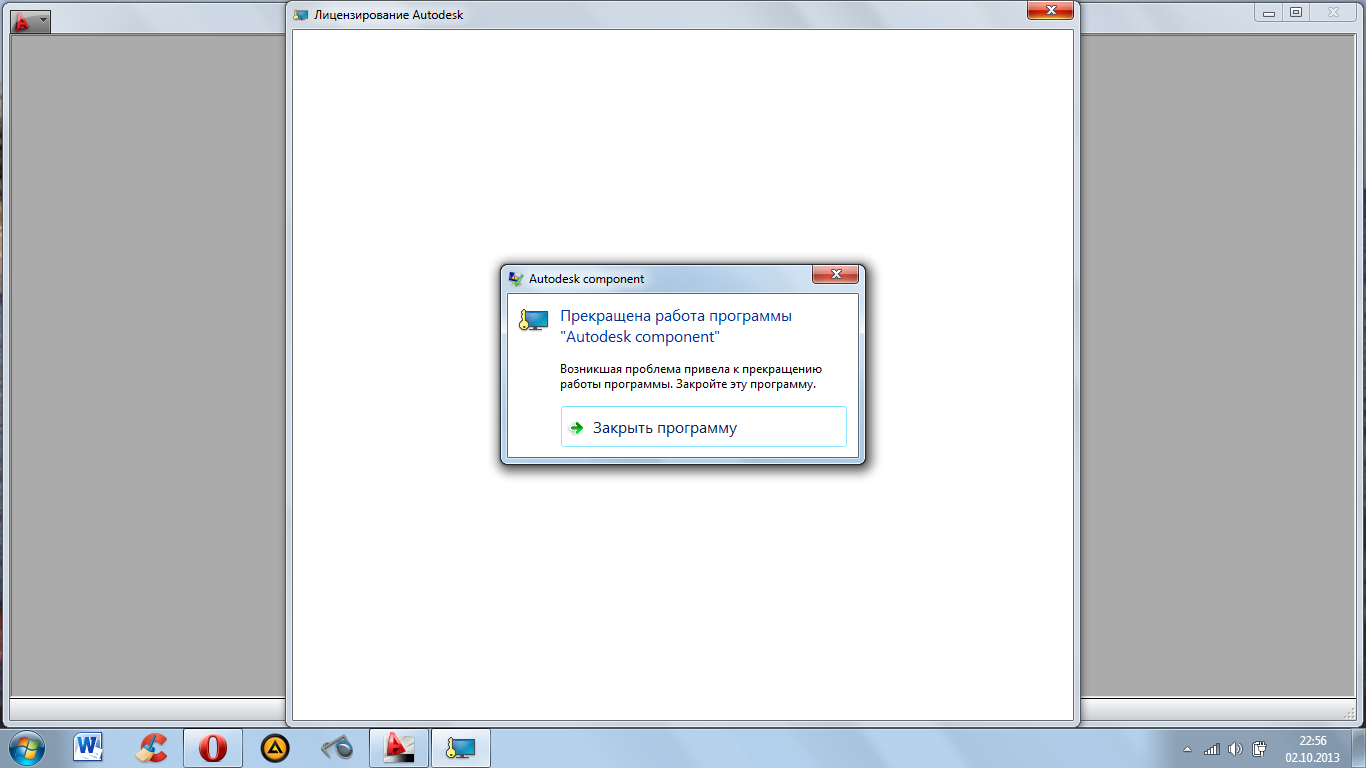The height and width of the screenshot is (768, 1366).
Task: Open network signal tray icon
Action: (x=1212, y=748)
